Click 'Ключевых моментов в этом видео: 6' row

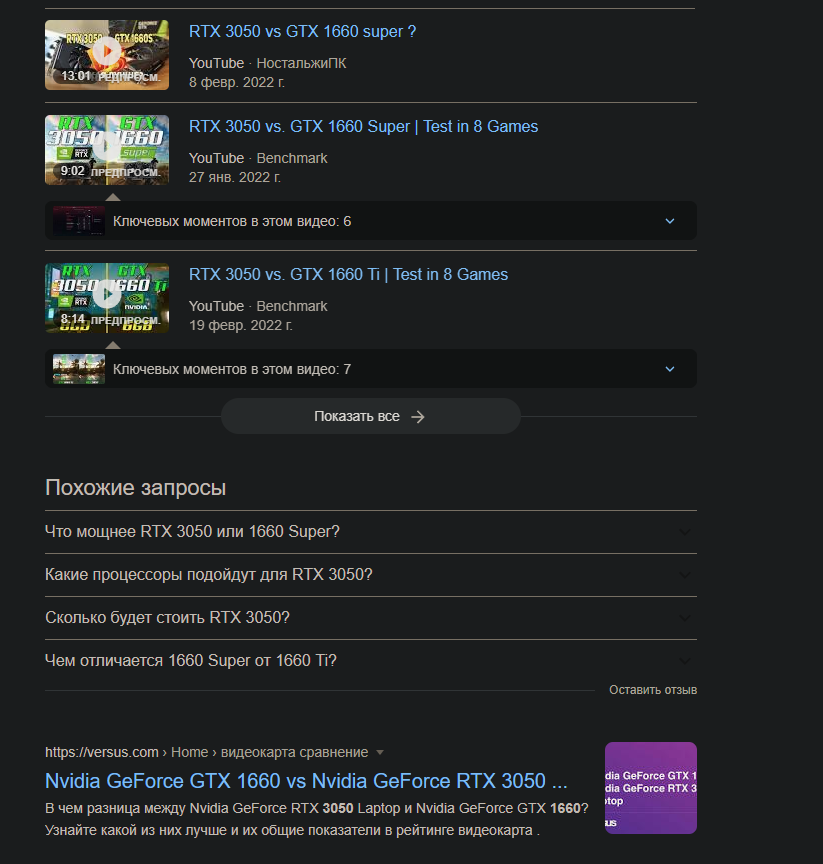click(371, 221)
